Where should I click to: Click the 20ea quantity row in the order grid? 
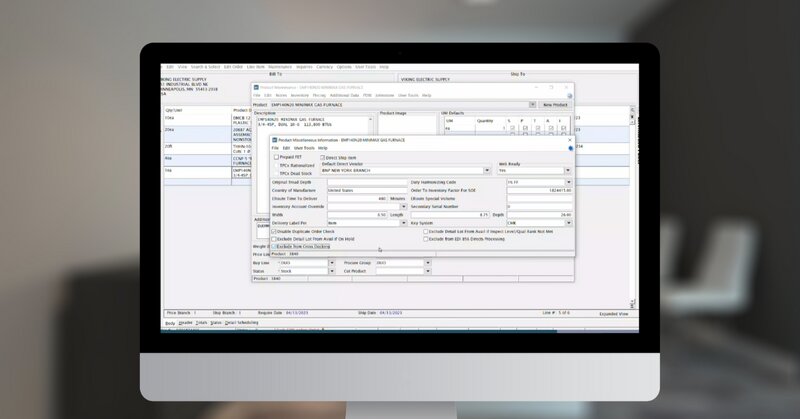pyautogui.click(x=196, y=134)
